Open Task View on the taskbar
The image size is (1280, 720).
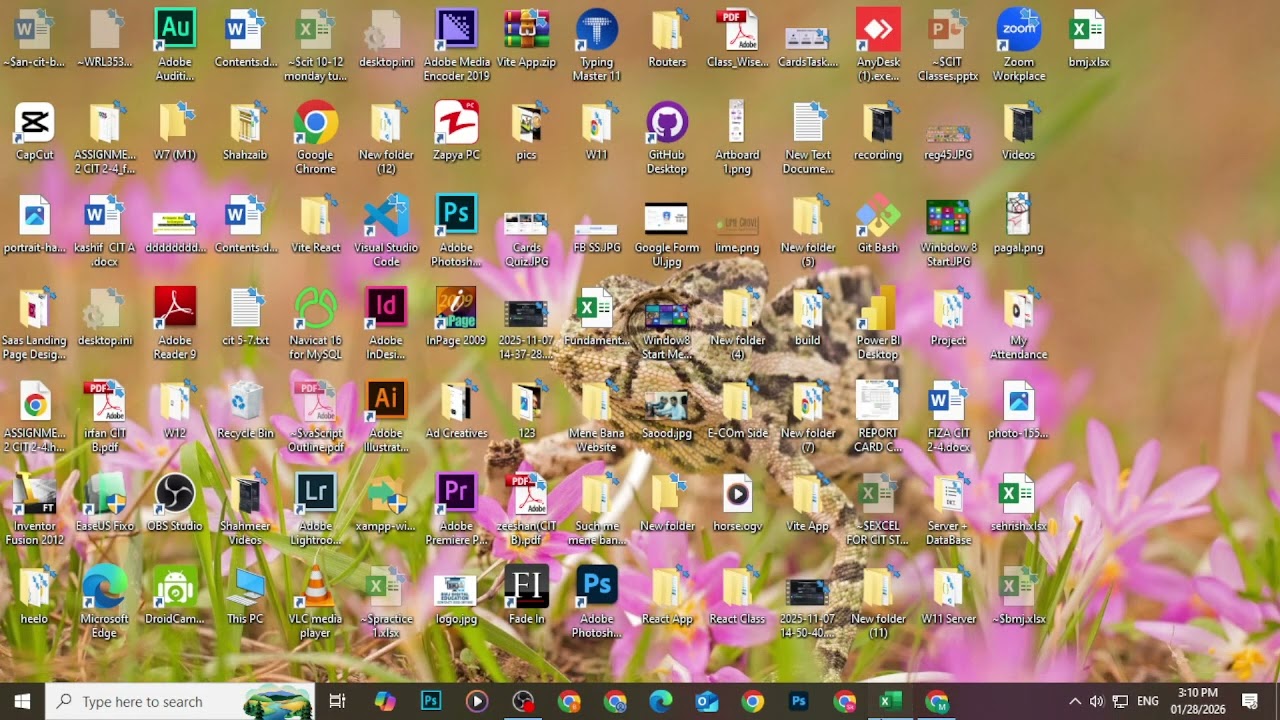click(337, 702)
